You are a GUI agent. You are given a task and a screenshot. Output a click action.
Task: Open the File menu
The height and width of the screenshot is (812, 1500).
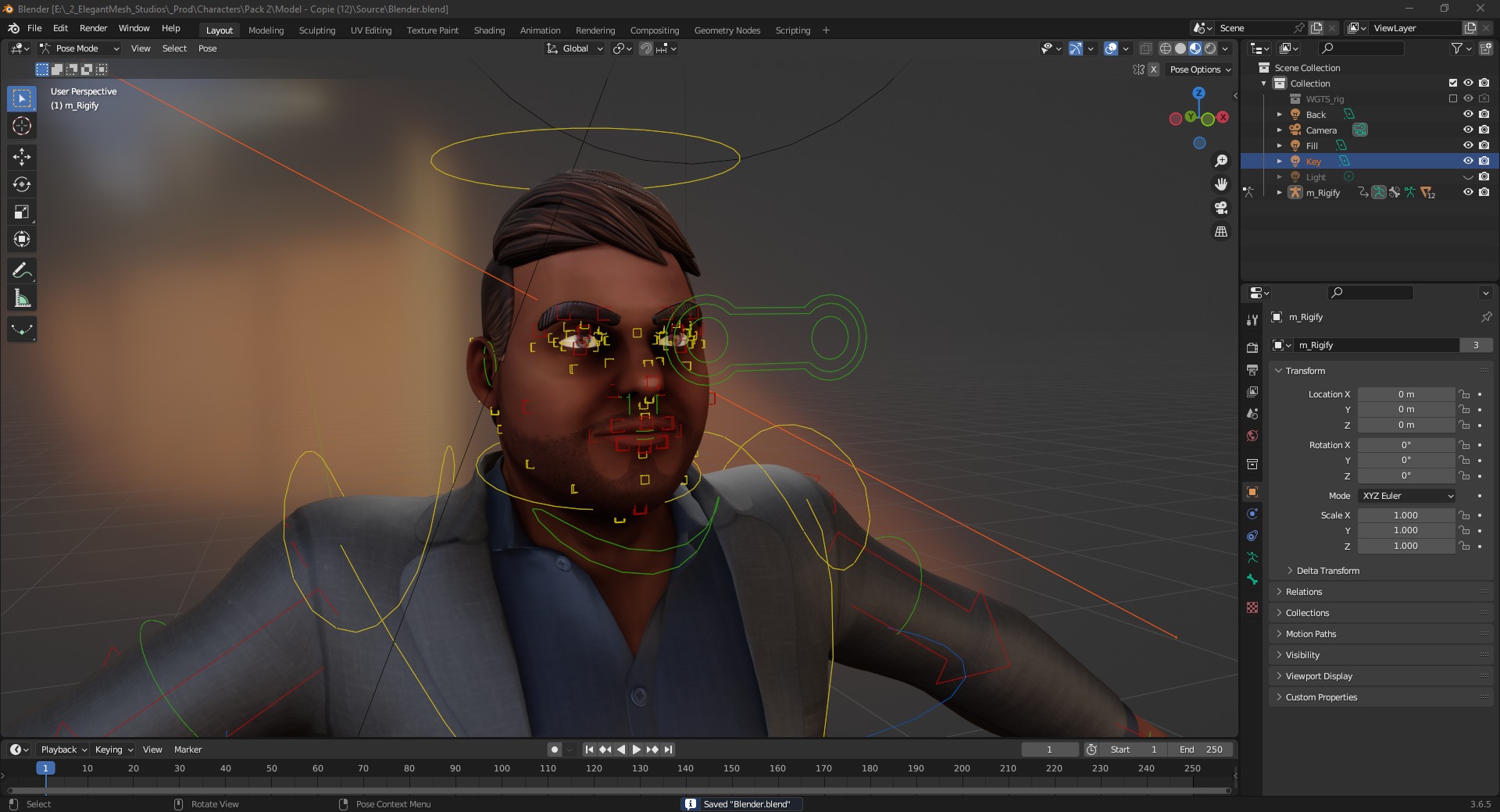pos(34,28)
